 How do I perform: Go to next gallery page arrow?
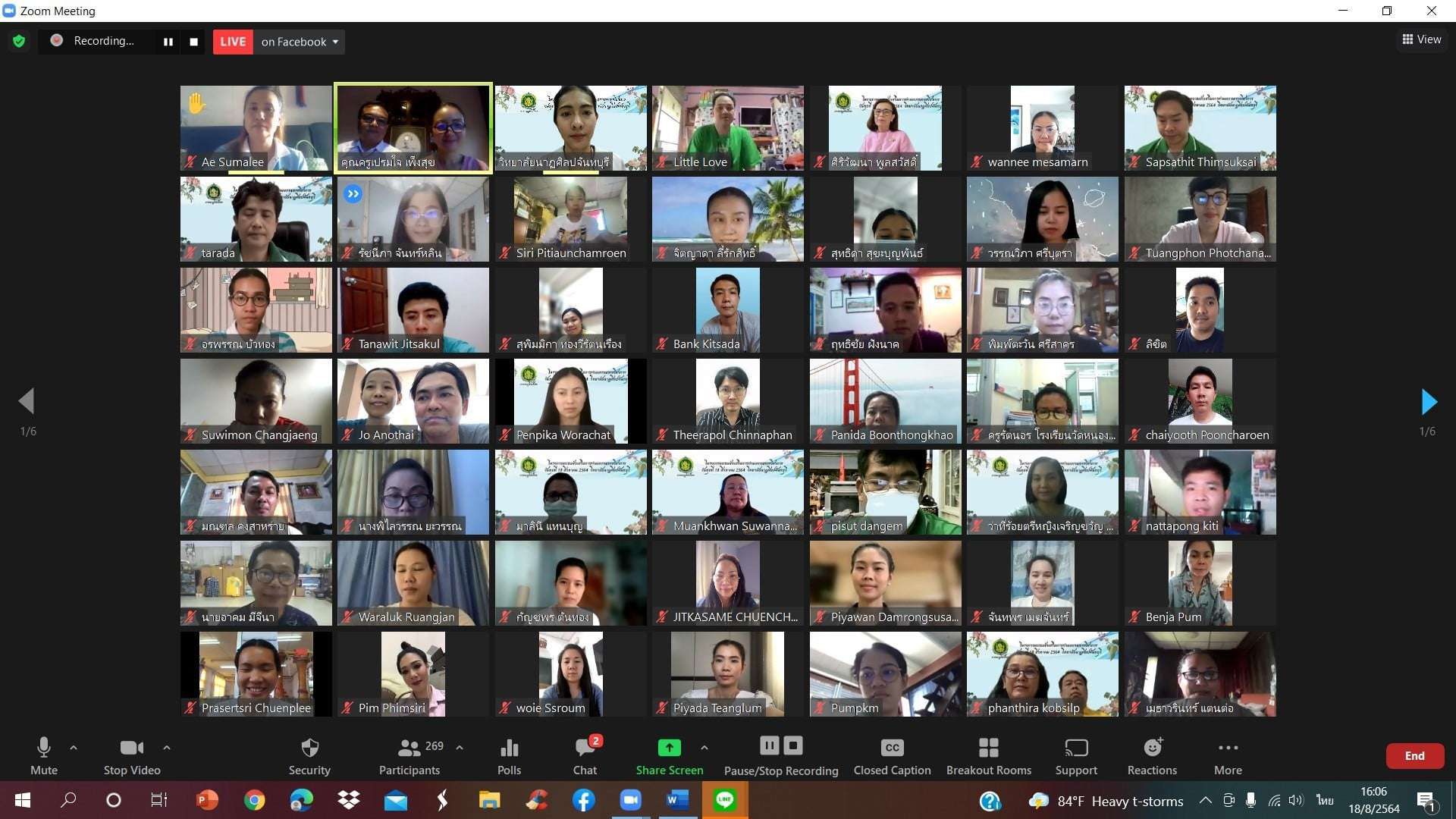(1428, 401)
